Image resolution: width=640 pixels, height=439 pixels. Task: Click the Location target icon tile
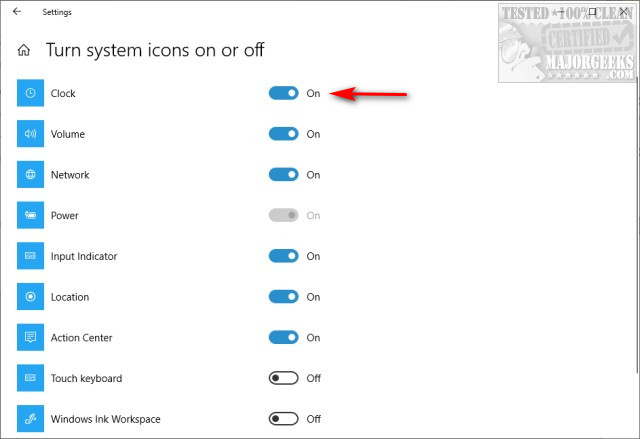(30, 297)
